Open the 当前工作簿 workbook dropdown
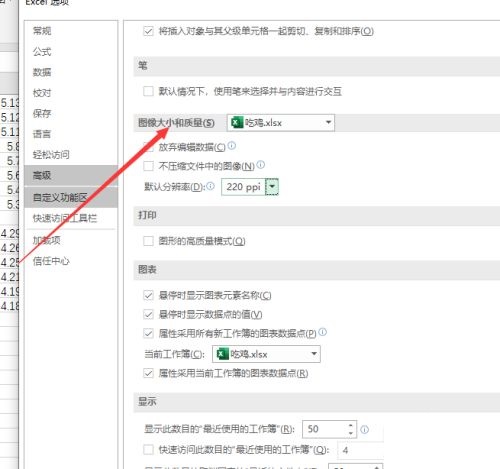 coord(266,354)
